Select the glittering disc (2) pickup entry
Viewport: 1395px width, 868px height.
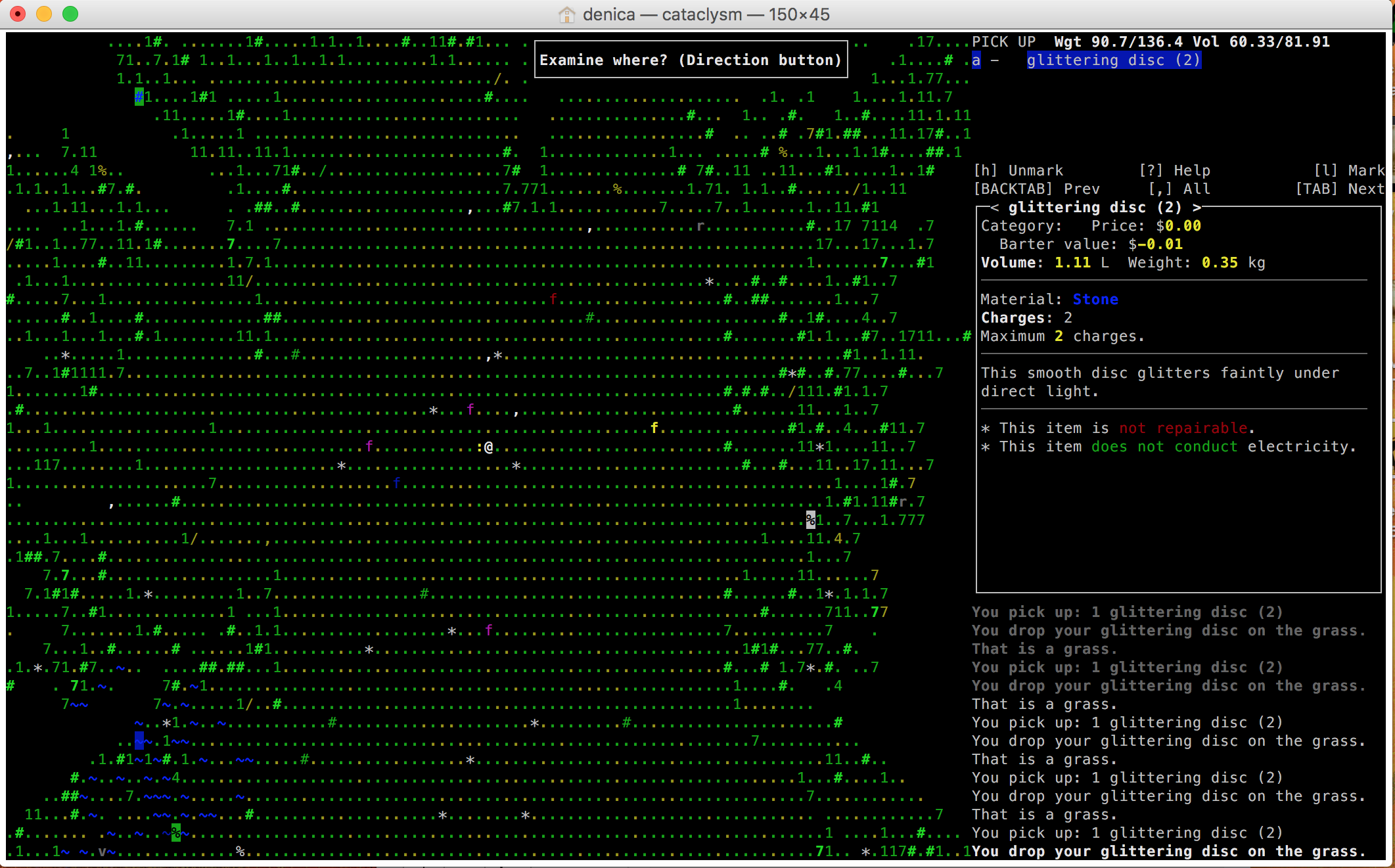1114,60
